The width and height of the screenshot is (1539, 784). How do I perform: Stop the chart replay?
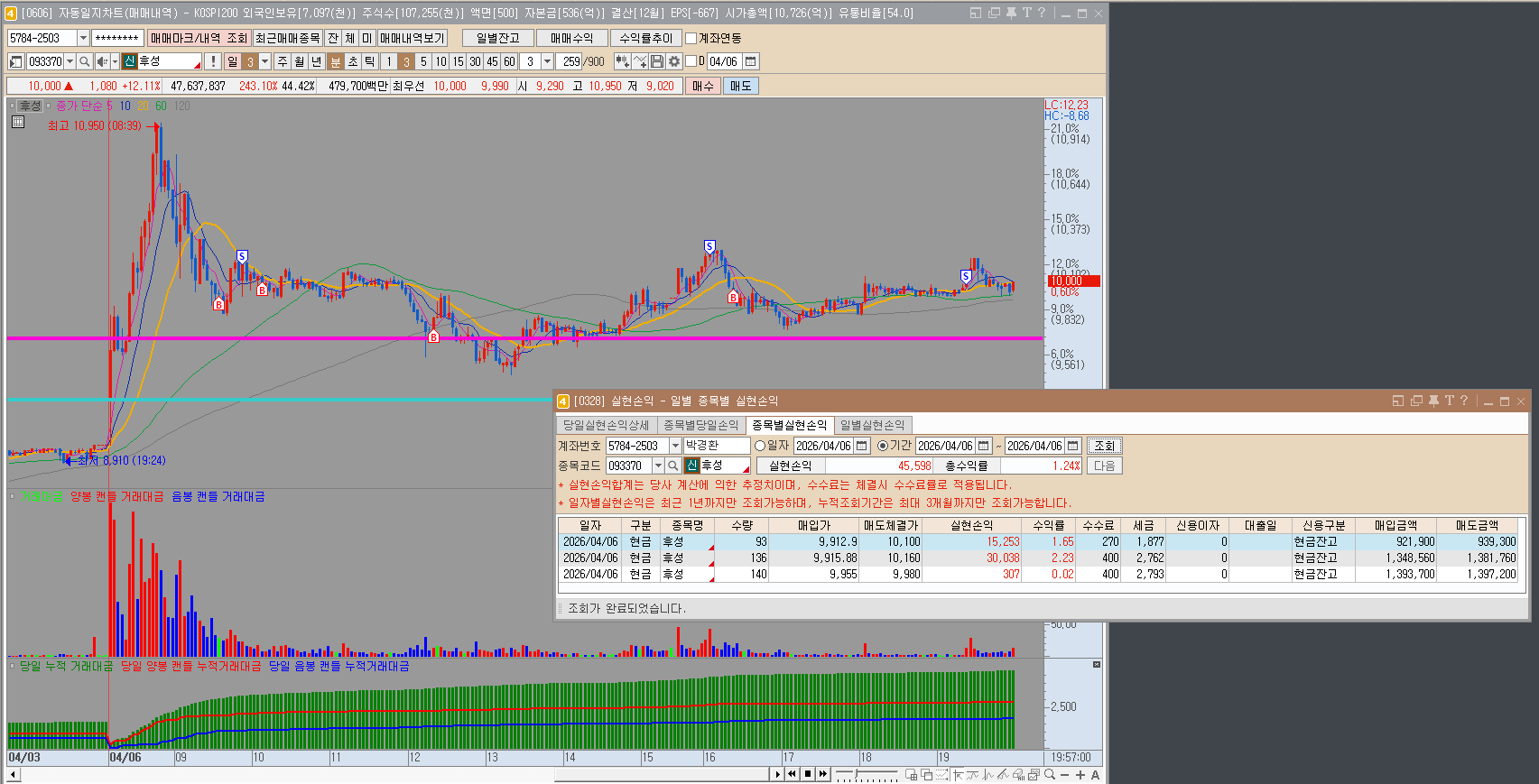[808, 774]
